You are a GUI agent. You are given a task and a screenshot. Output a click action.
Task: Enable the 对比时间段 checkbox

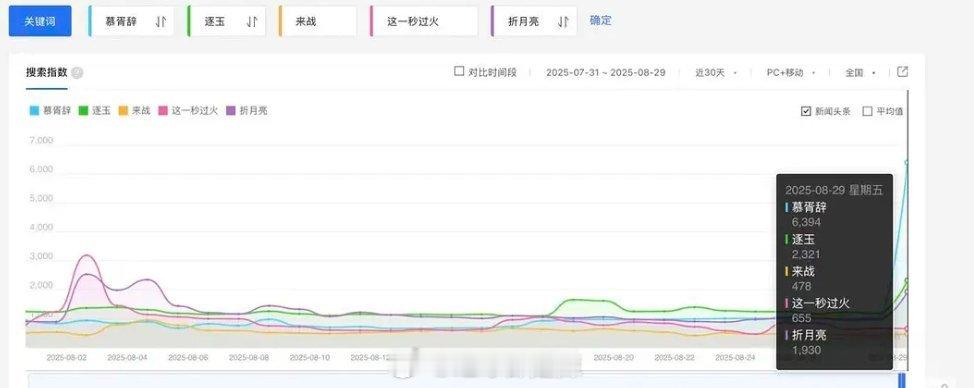[459, 71]
